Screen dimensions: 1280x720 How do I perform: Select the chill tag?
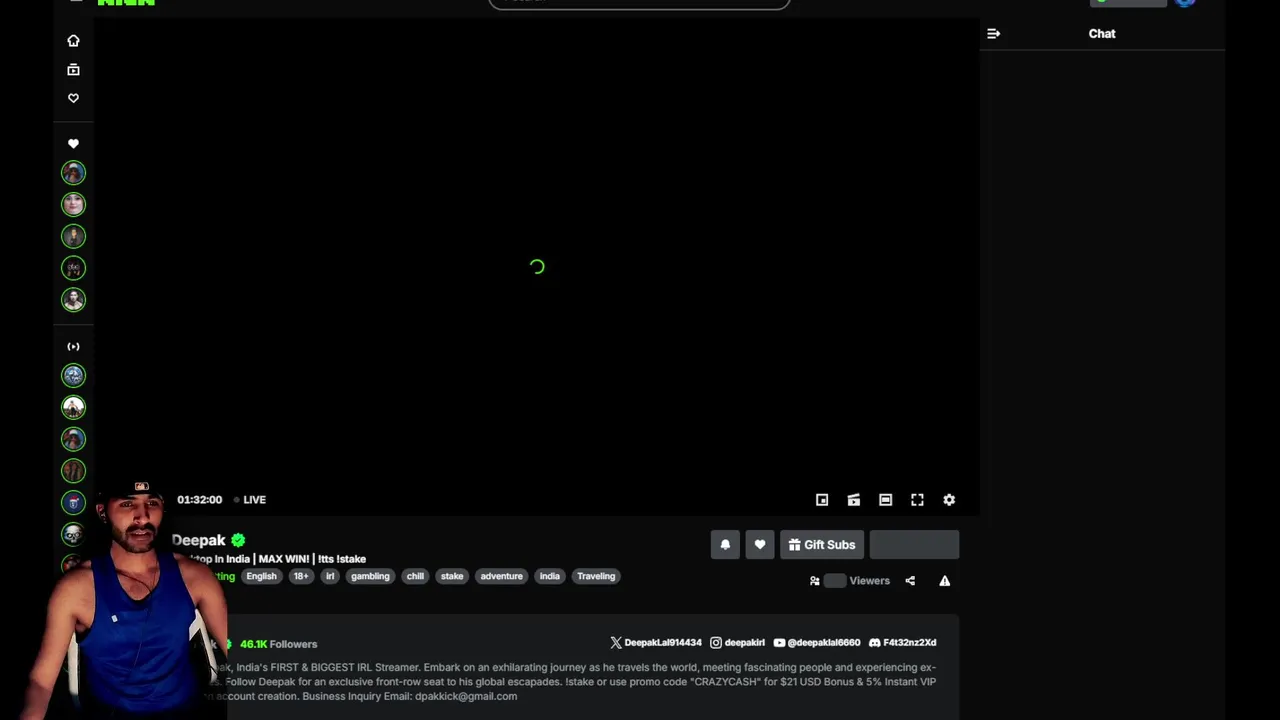click(x=415, y=576)
